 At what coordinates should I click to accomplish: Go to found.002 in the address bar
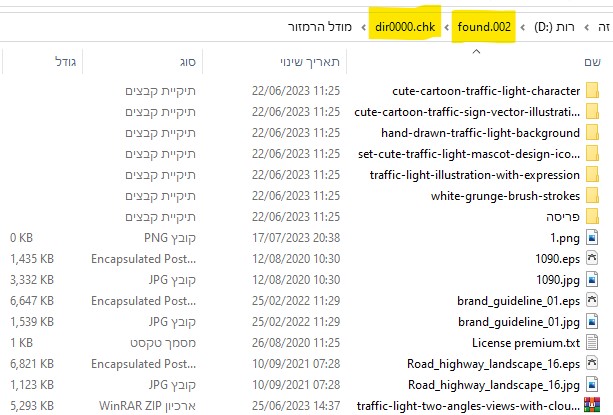(x=484, y=27)
